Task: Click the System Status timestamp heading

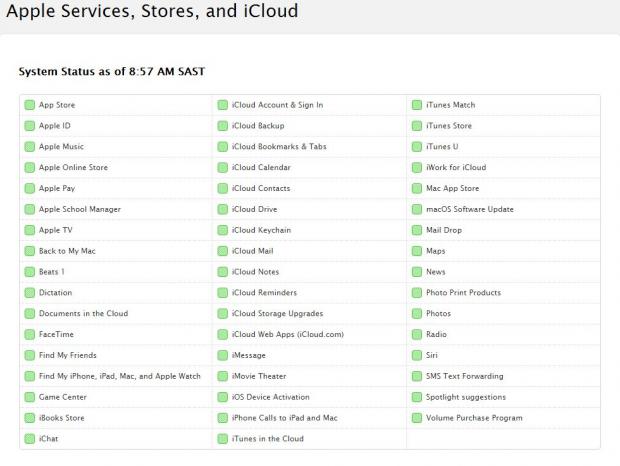Action: (112, 72)
